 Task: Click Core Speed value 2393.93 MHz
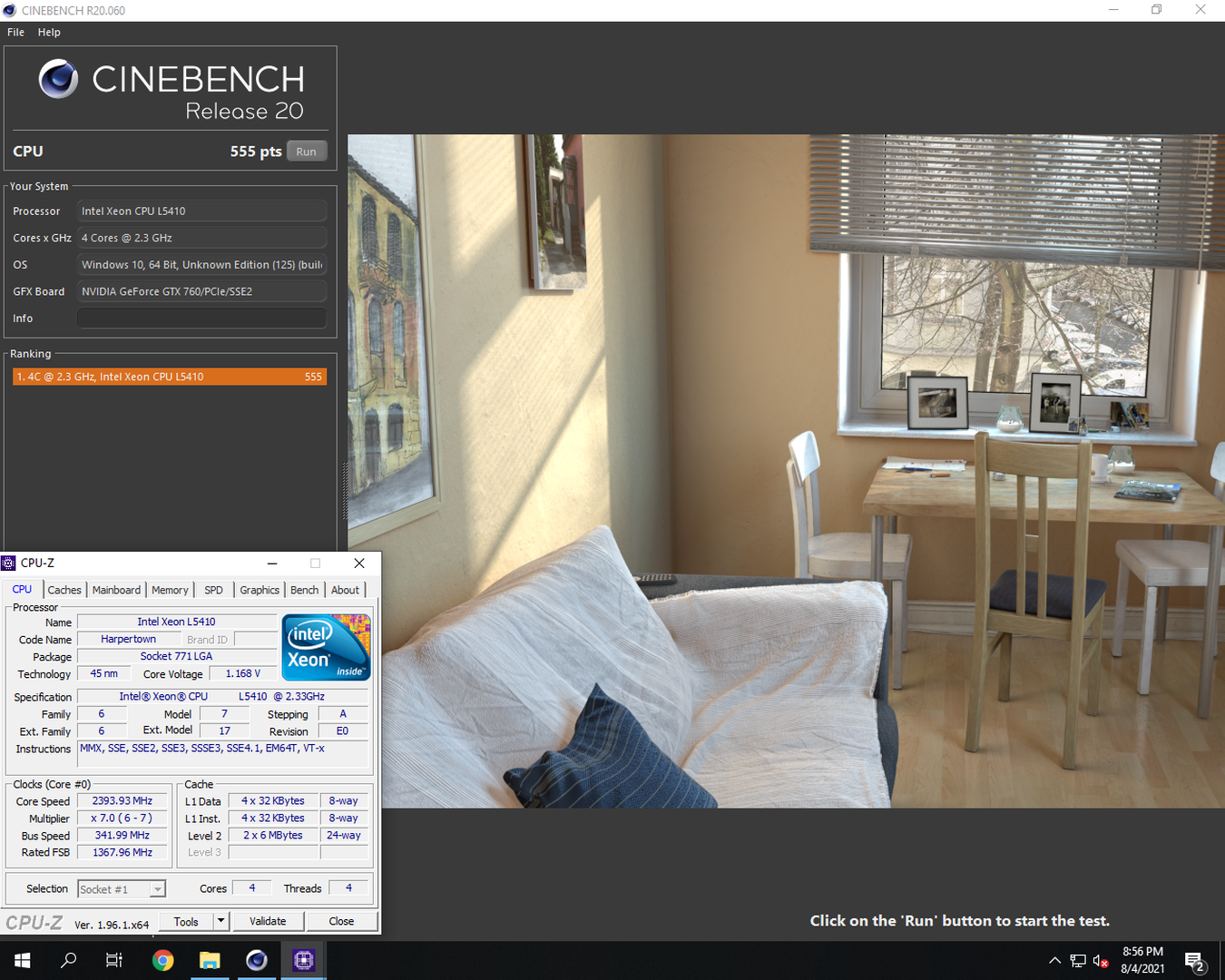coord(122,800)
